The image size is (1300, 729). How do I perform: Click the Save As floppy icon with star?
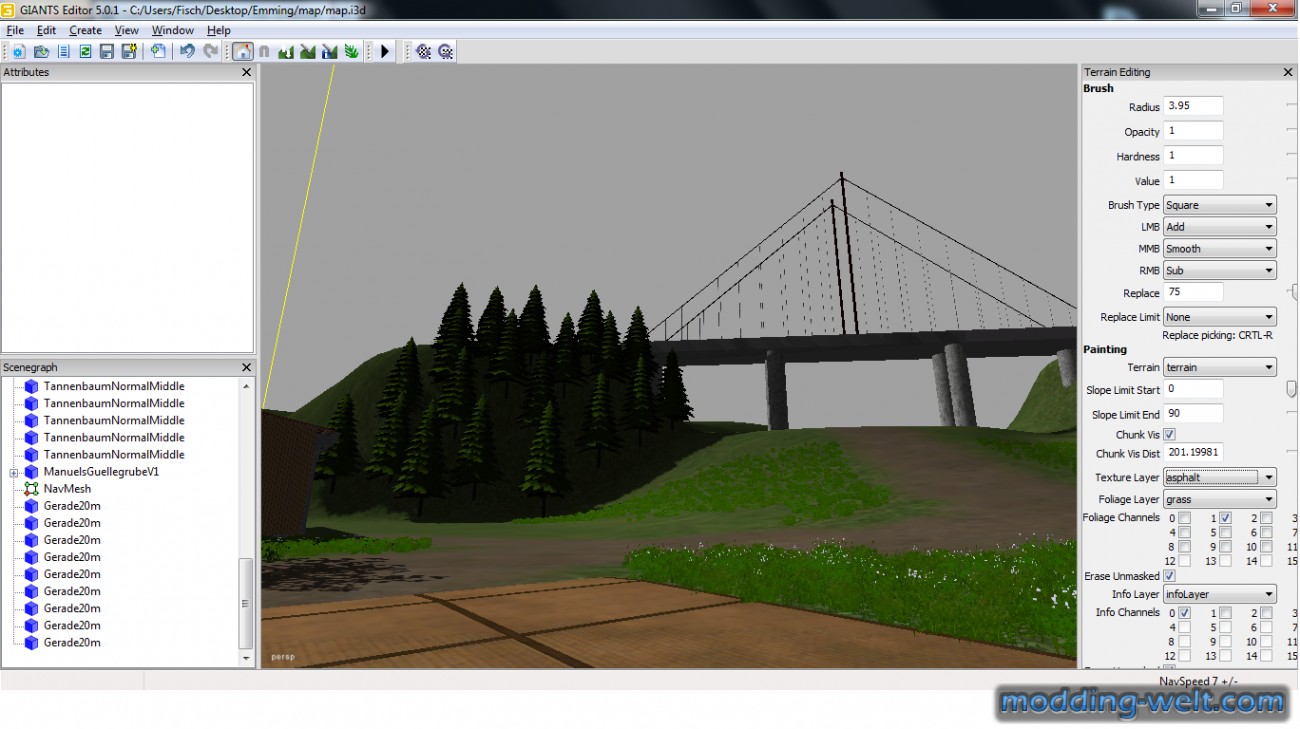pyautogui.click(x=129, y=51)
